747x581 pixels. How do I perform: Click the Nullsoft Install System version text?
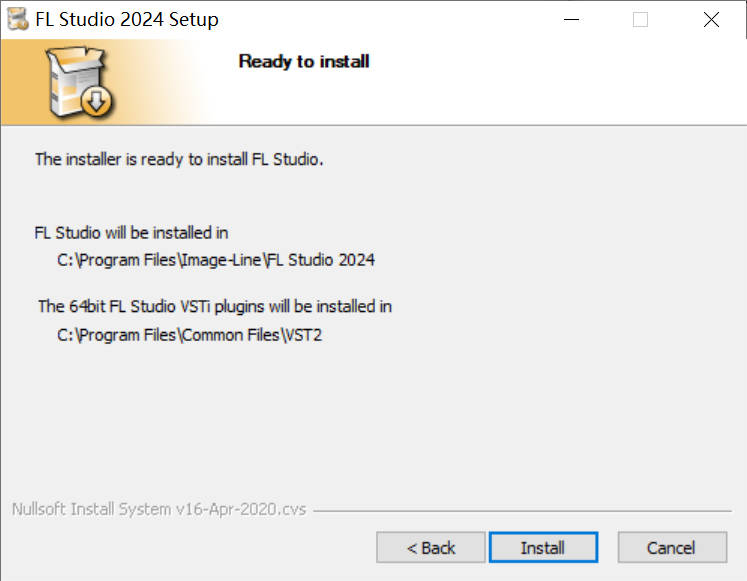point(158,509)
